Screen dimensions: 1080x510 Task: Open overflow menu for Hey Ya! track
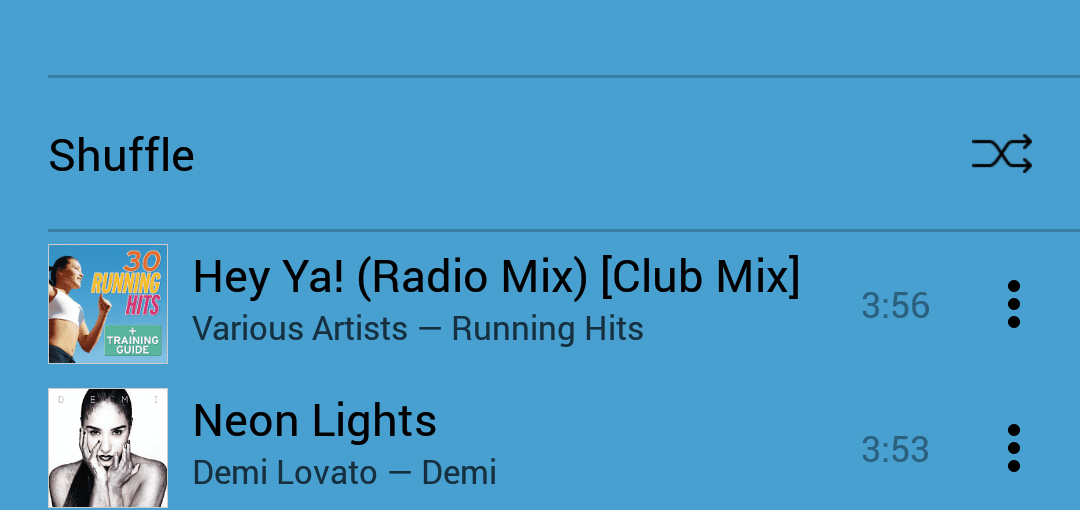1013,304
